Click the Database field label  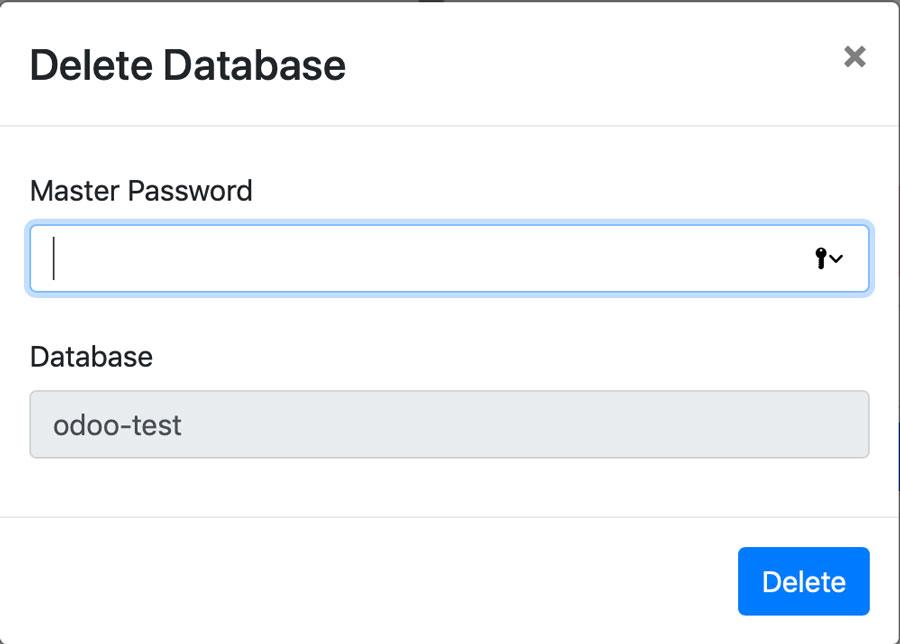click(x=91, y=356)
